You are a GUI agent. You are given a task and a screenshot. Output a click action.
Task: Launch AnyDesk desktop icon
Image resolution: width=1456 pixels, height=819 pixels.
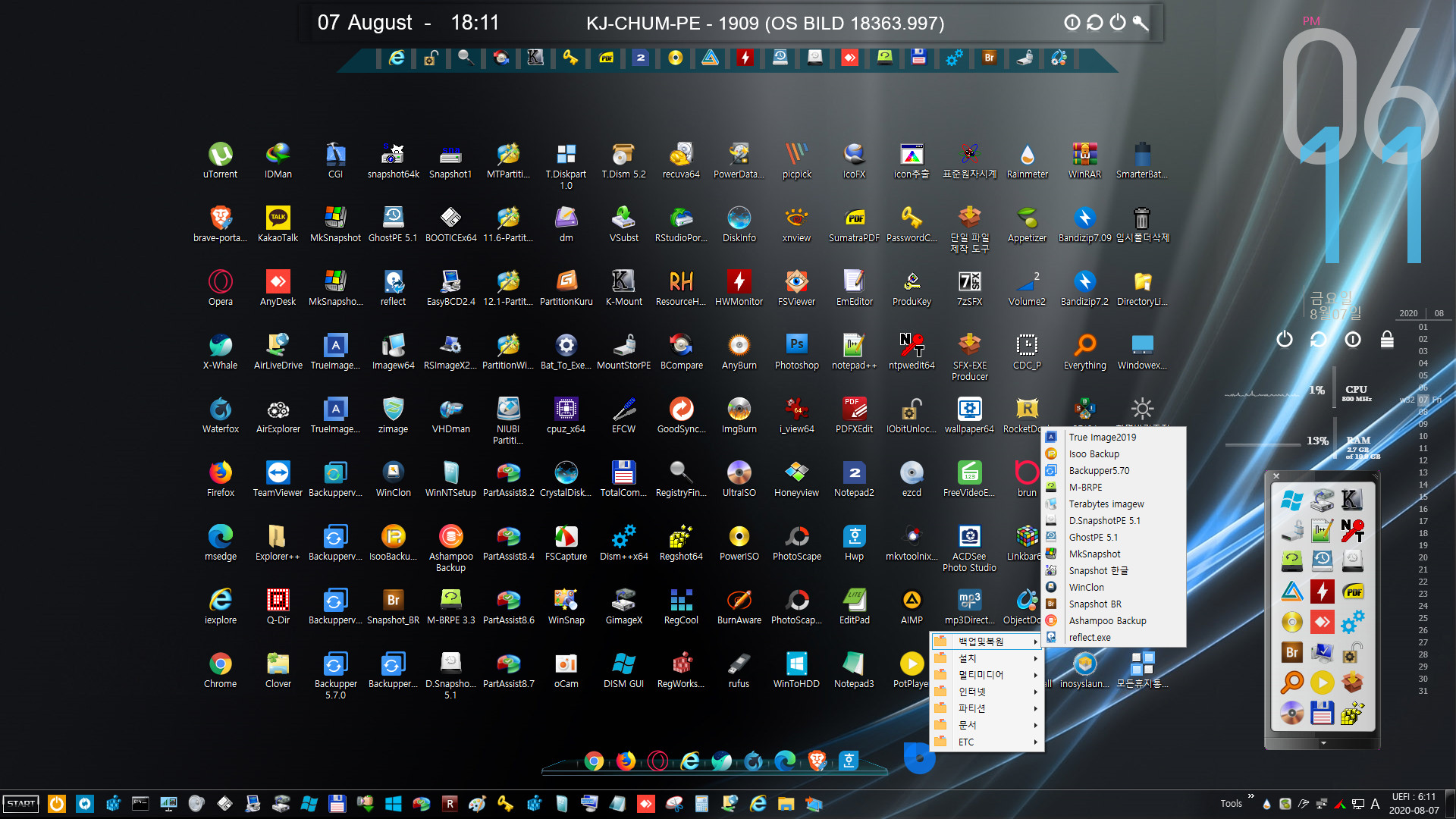tap(278, 287)
